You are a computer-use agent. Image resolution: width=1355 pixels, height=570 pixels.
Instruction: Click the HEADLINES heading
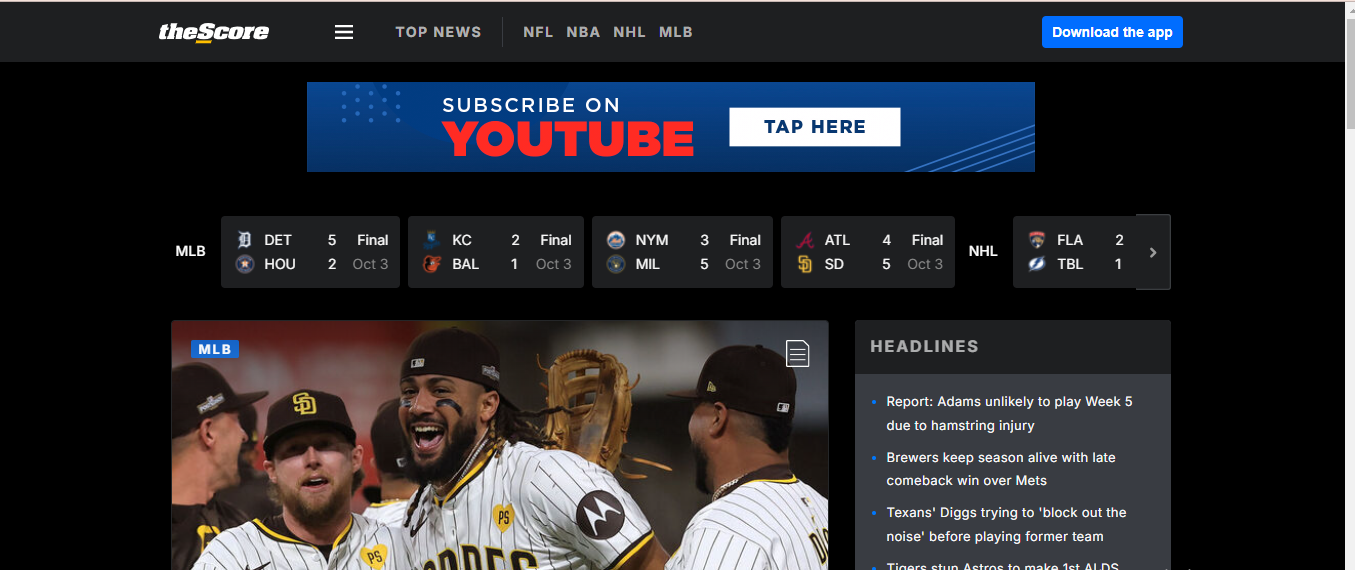[924, 346]
